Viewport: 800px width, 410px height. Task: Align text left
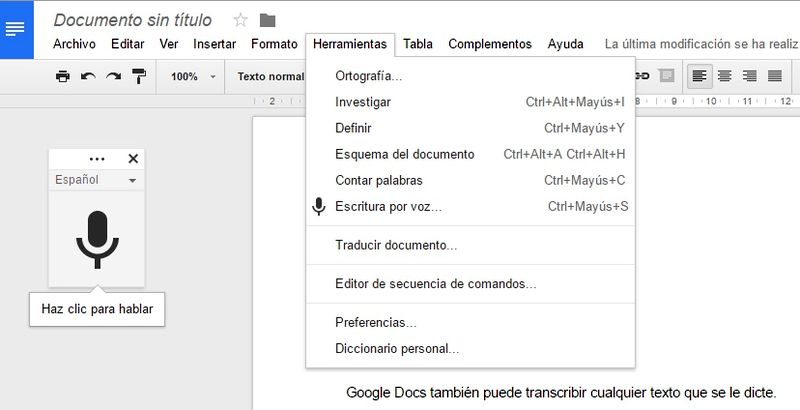699,76
